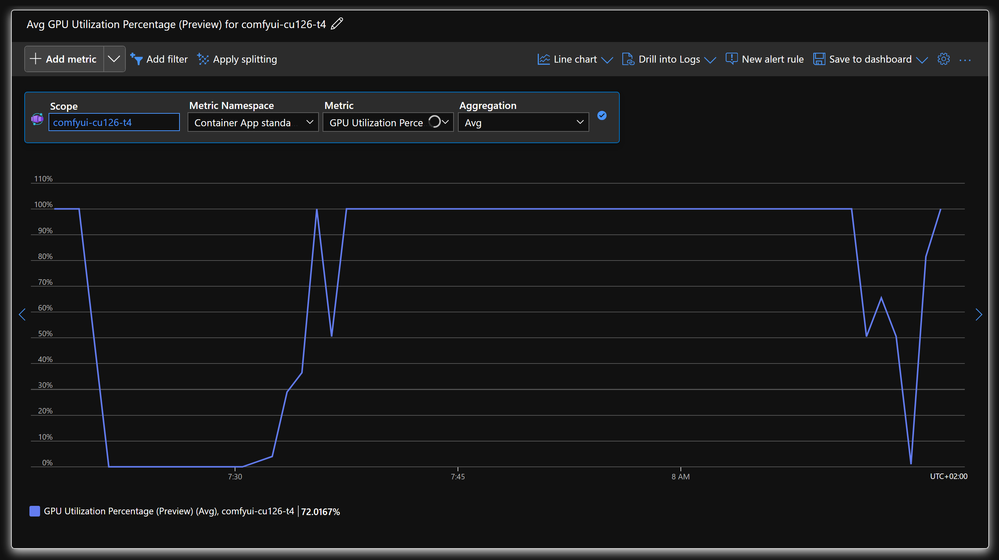This screenshot has height=560, width=999.
Task: Click the 7:45 time axis label
Action: [457, 477]
